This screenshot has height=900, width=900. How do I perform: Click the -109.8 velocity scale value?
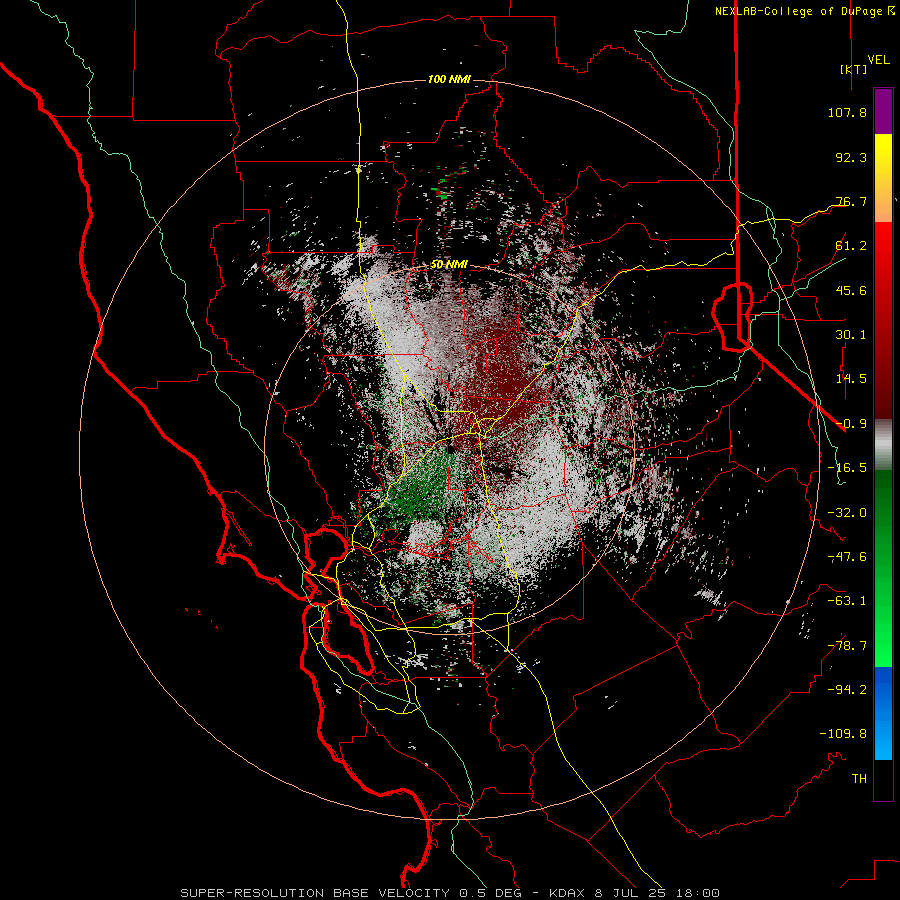point(843,734)
